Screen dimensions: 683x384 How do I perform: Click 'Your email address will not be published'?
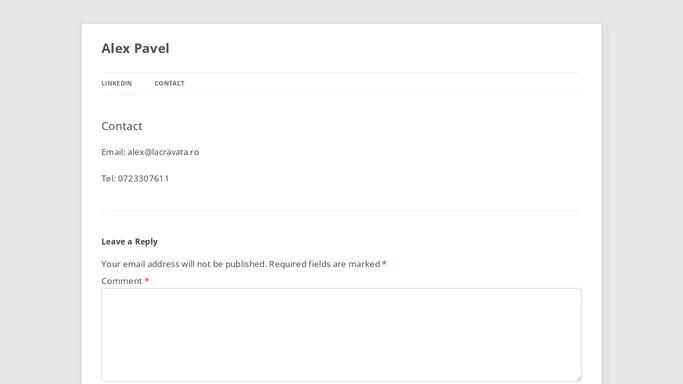(184, 264)
